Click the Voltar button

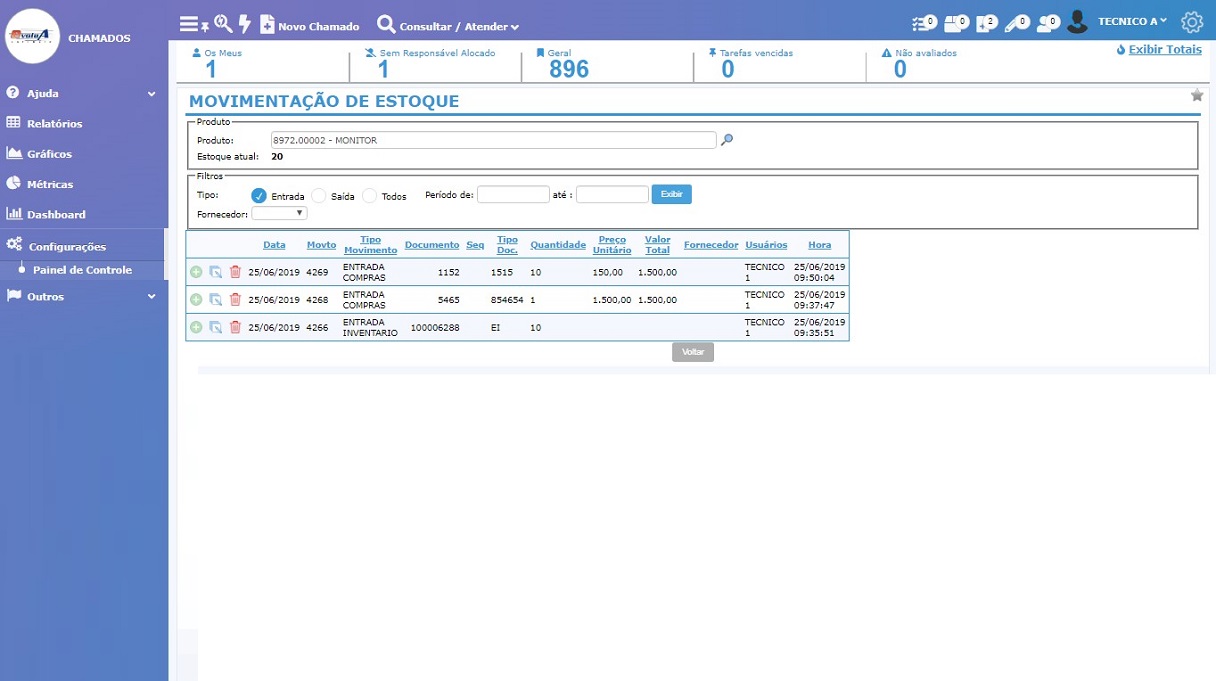click(693, 352)
